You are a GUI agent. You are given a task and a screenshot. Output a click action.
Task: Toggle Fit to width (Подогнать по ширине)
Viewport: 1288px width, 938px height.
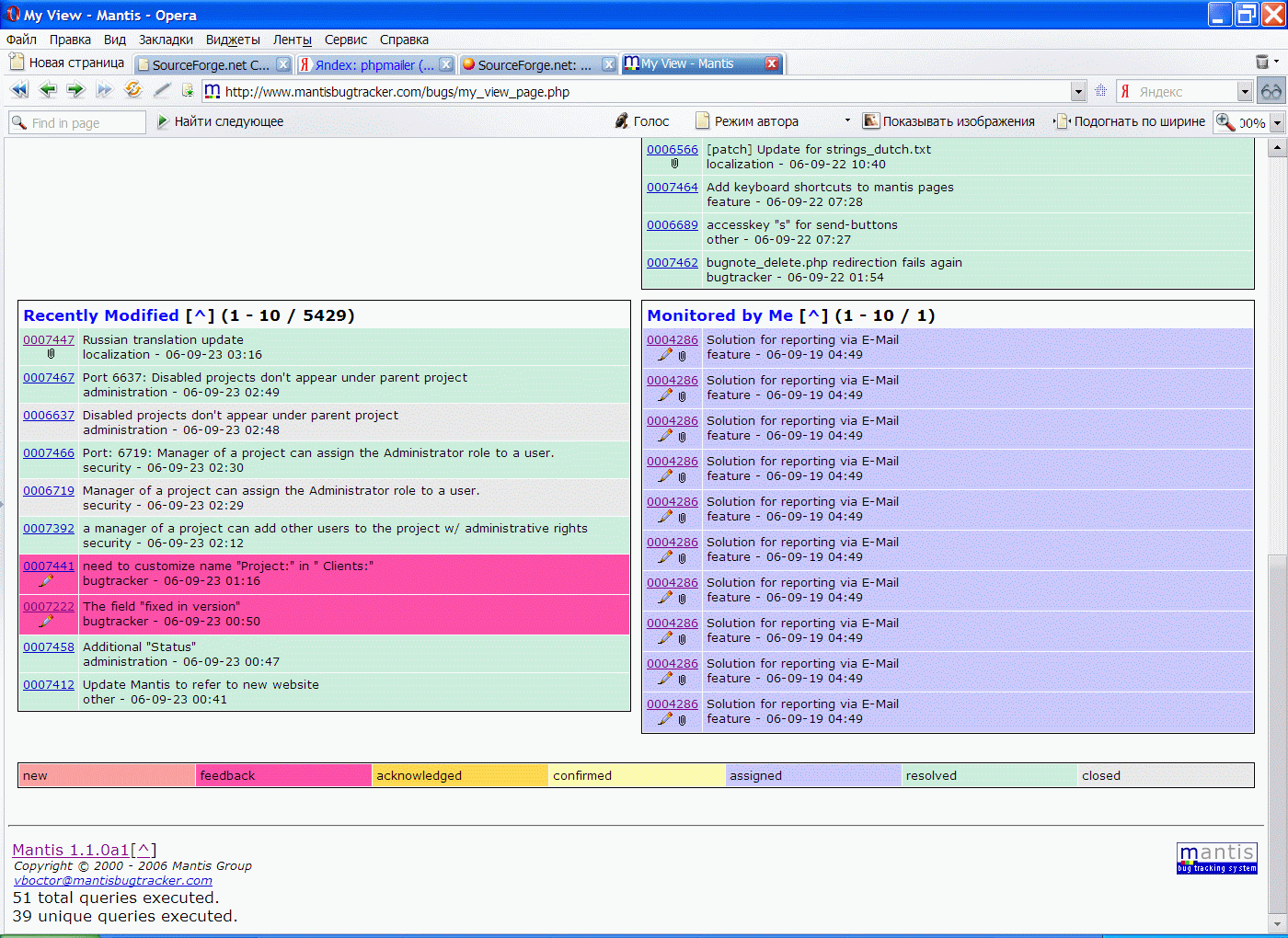[x=1130, y=121]
